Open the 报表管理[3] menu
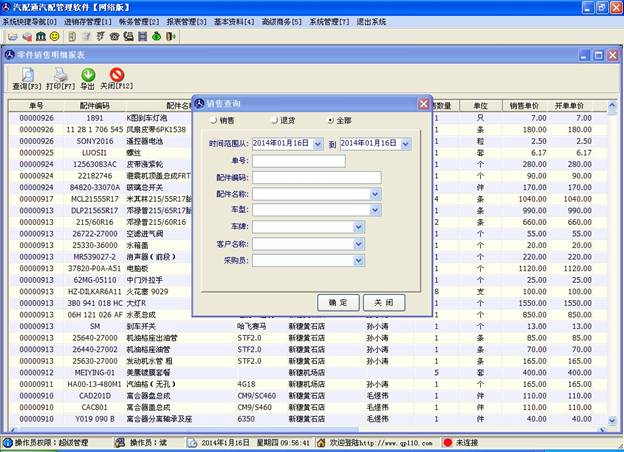The height and width of the screenshot is (452, 624). click(187, 21)
